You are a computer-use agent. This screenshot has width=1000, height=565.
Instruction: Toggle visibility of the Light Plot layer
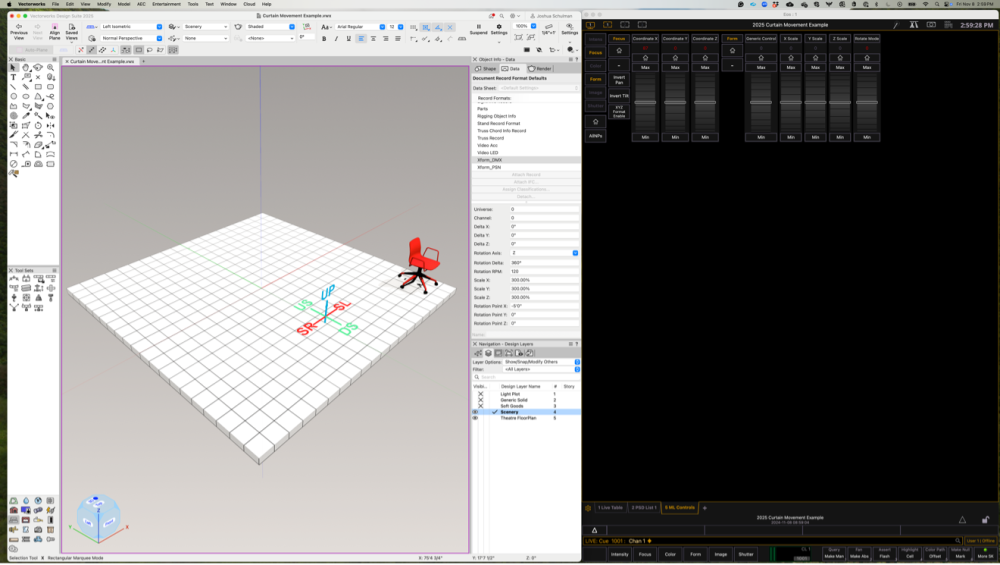[480, 394]
